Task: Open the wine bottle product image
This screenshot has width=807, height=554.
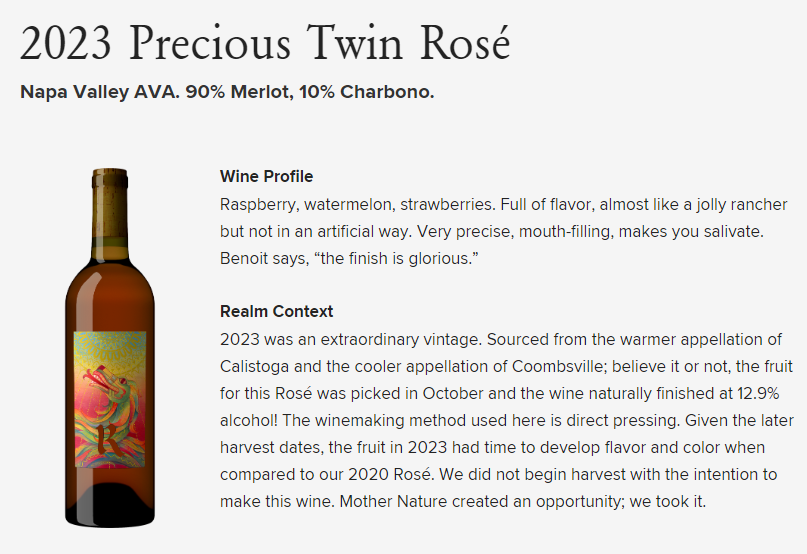Action: [110, 347]
